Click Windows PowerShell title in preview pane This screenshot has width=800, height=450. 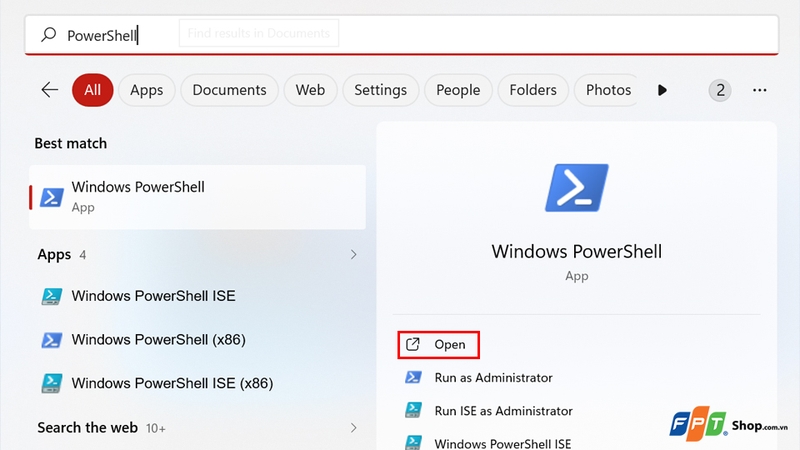pyautogui.click(x=577, y=252)
